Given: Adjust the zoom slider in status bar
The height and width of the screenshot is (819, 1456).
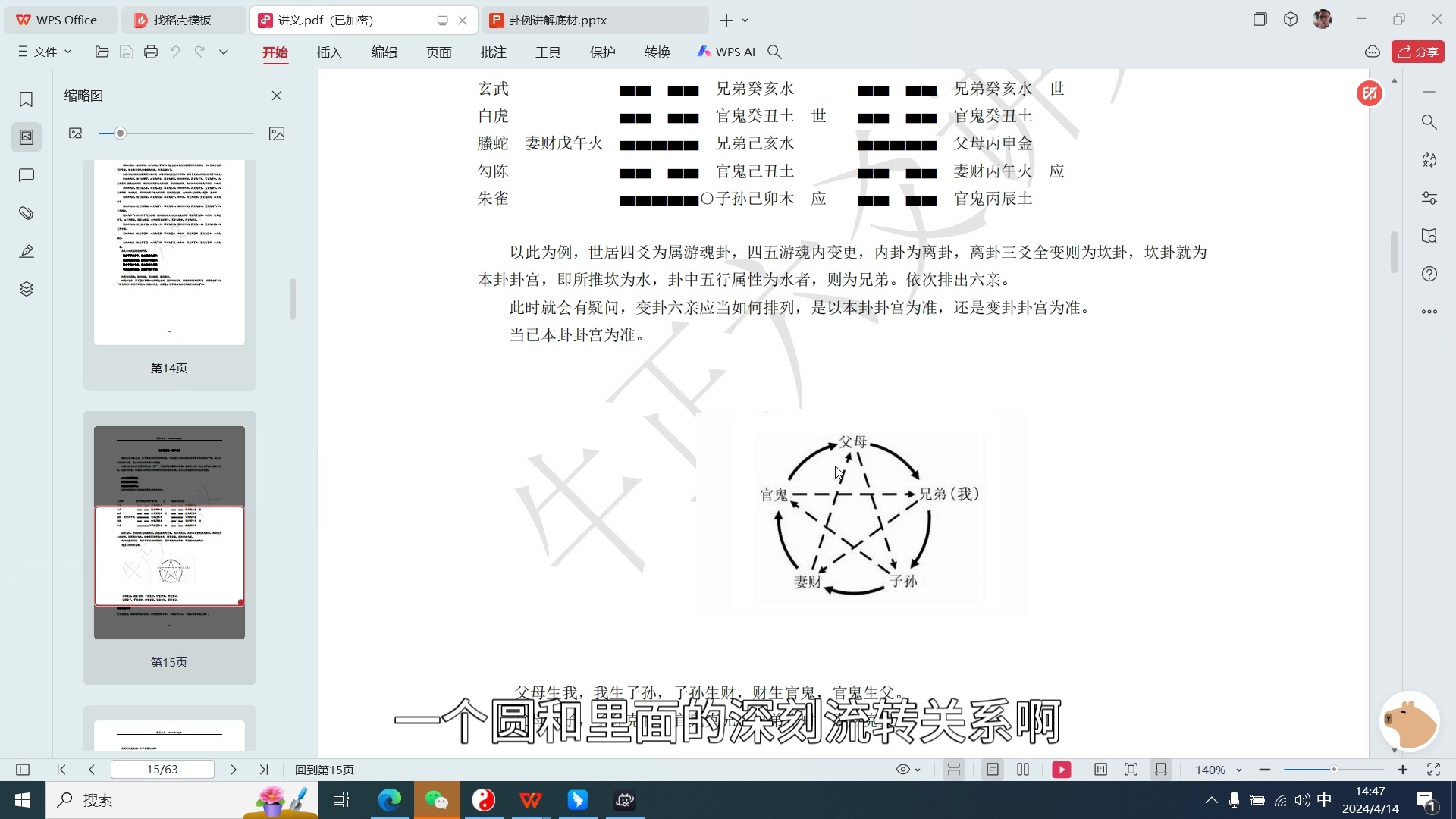Looking at the screenshot, I should [1333, 770].
